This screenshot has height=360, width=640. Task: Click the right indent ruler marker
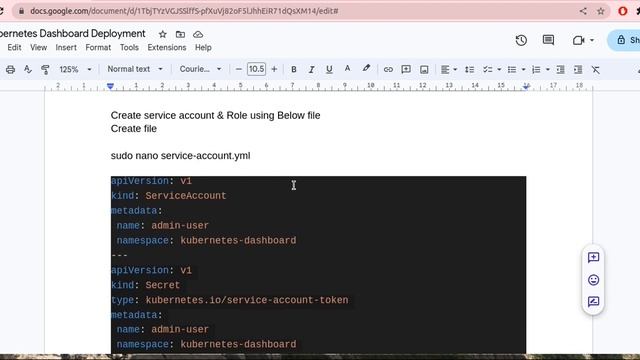(527, 86)
